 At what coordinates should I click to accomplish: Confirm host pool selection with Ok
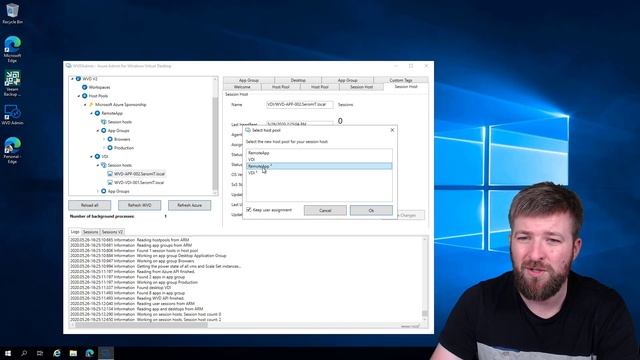coord(371,210)
